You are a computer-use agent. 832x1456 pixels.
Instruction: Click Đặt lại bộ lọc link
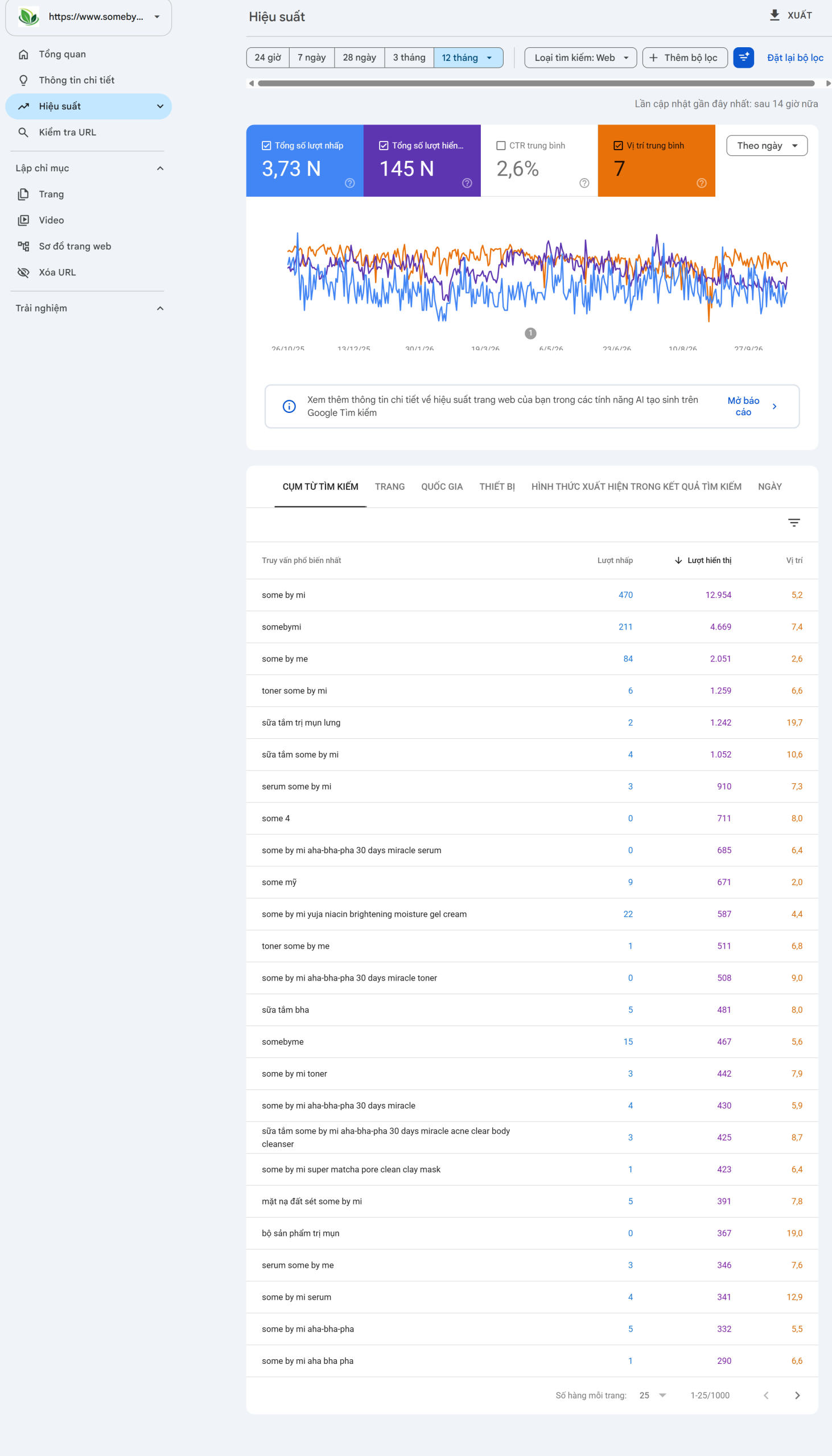click(x=795, y=57)
